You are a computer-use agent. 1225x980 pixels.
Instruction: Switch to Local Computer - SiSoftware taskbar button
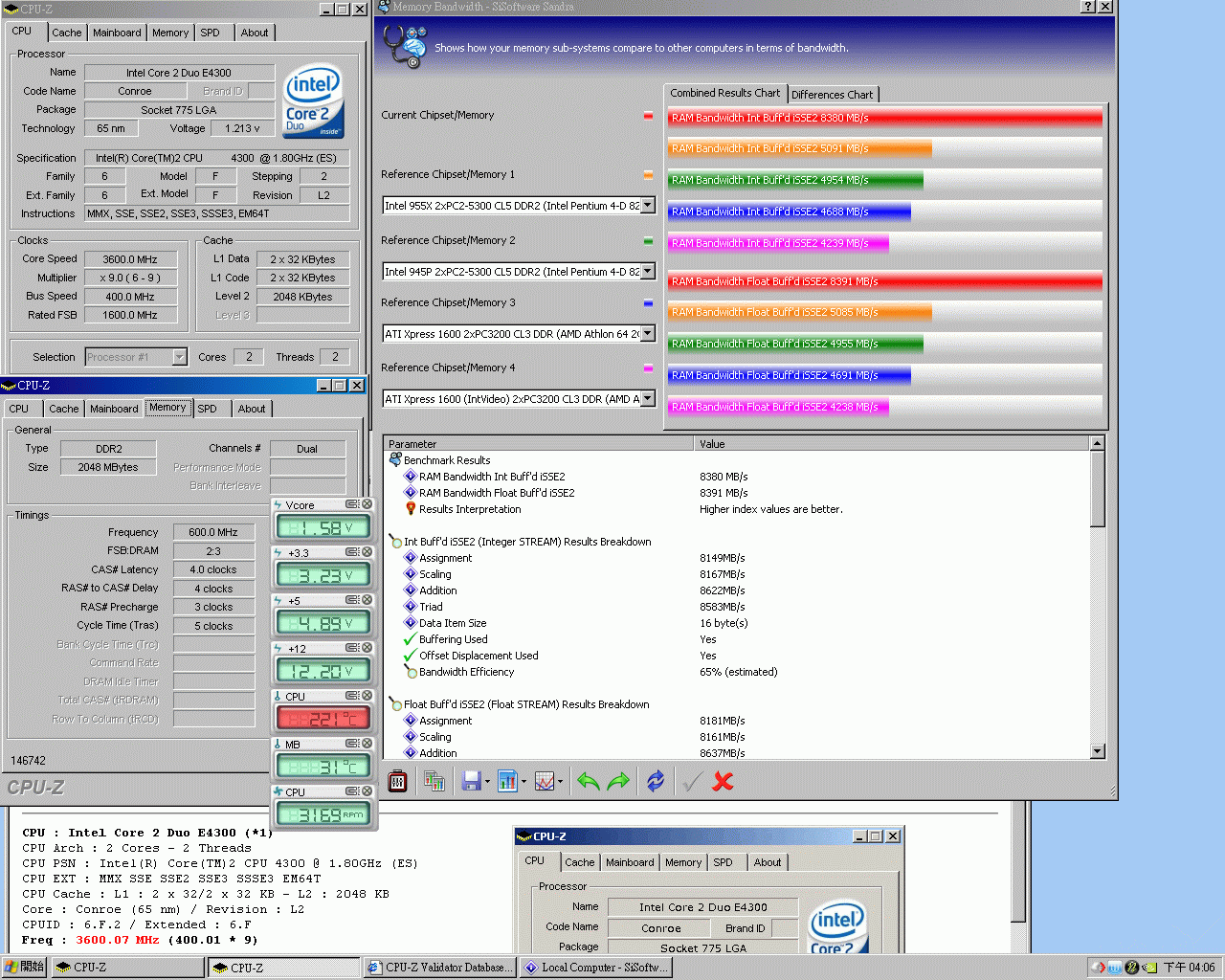[x=596, y=968]
